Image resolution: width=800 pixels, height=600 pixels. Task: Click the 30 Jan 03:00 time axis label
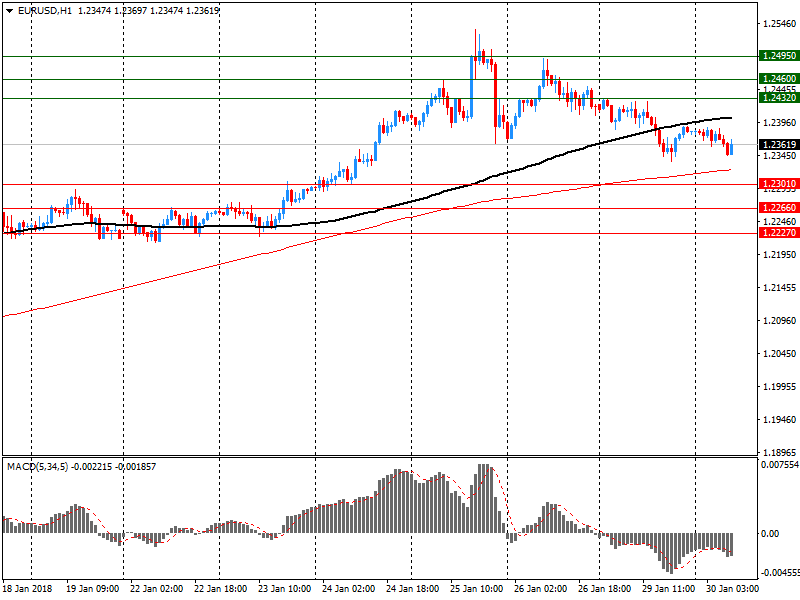733,588
